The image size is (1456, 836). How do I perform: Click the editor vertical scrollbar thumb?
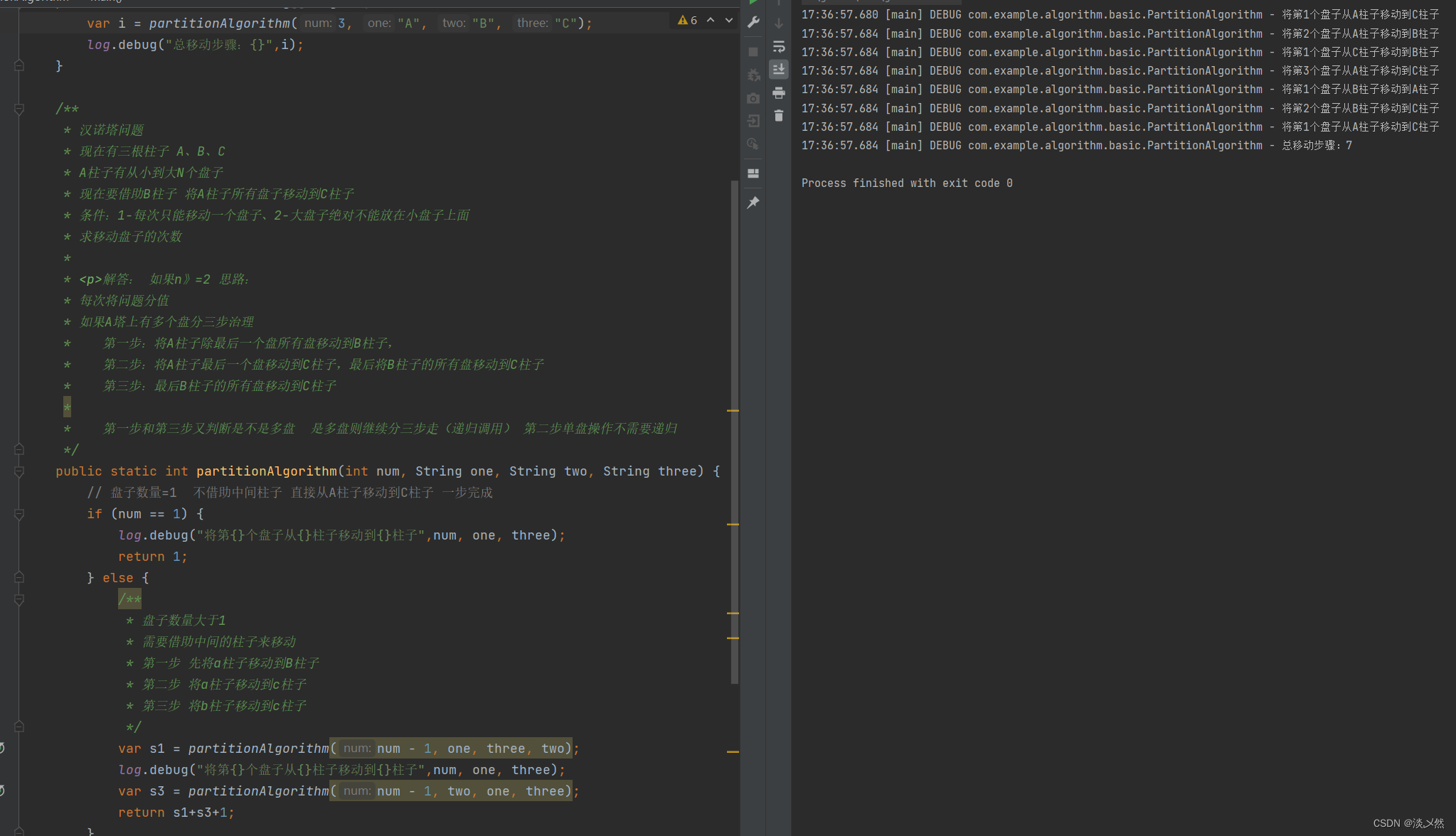(735, 432)
